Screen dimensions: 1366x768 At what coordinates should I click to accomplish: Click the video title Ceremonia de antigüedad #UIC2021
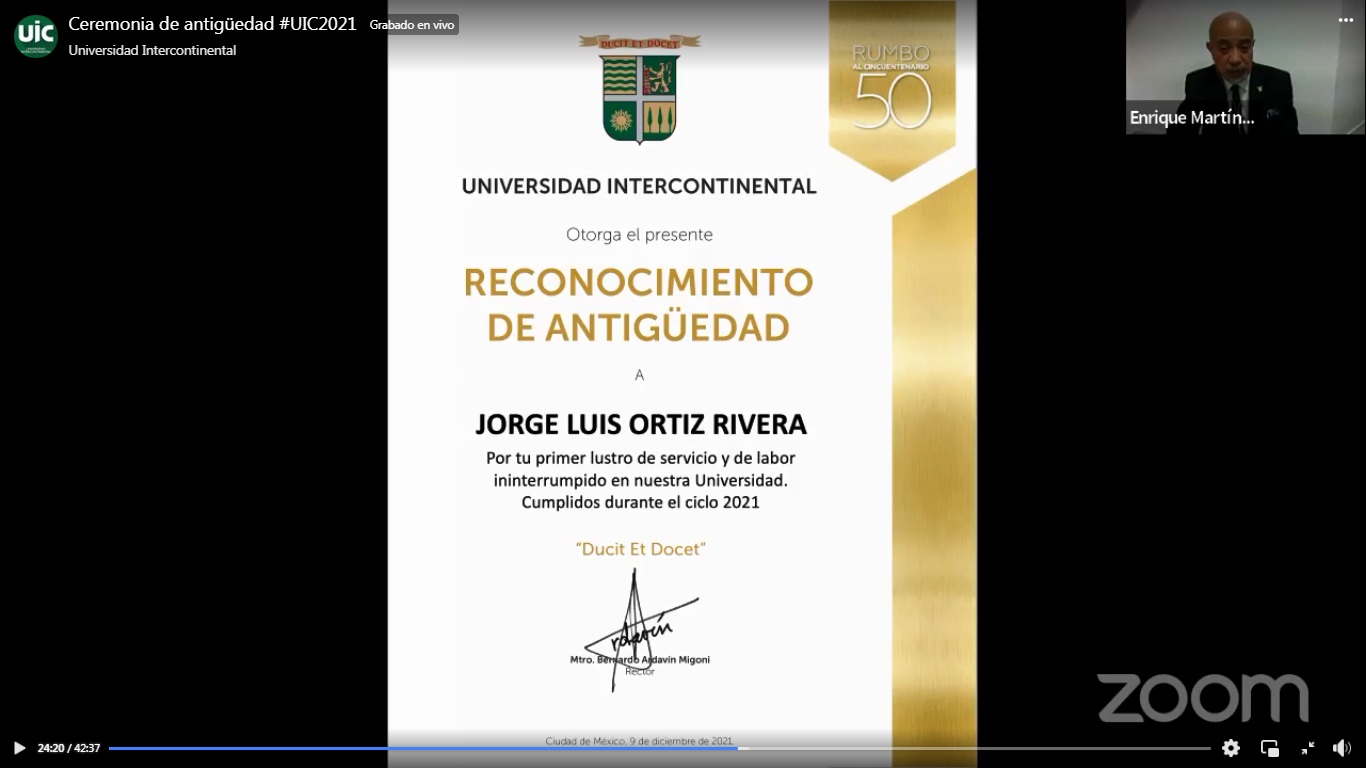coord(212,24)
